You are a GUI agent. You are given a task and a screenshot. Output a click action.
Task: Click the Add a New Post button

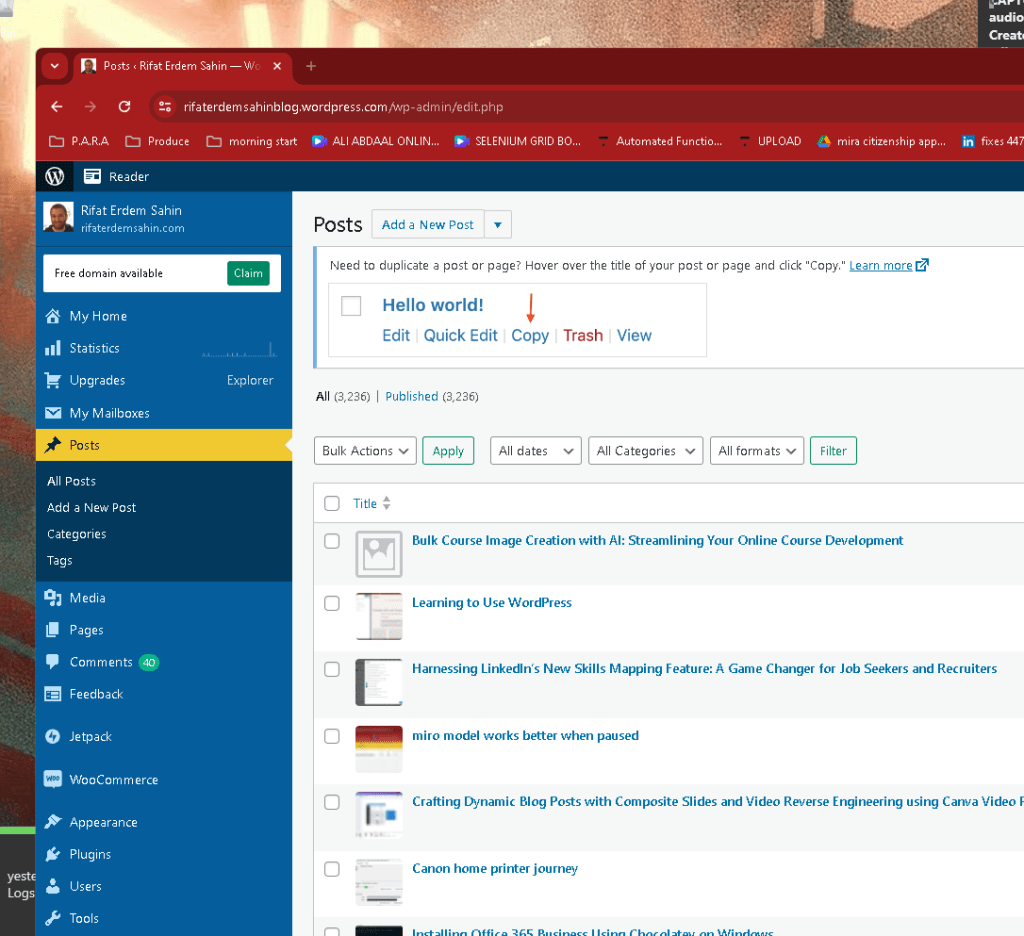[428, 225]
